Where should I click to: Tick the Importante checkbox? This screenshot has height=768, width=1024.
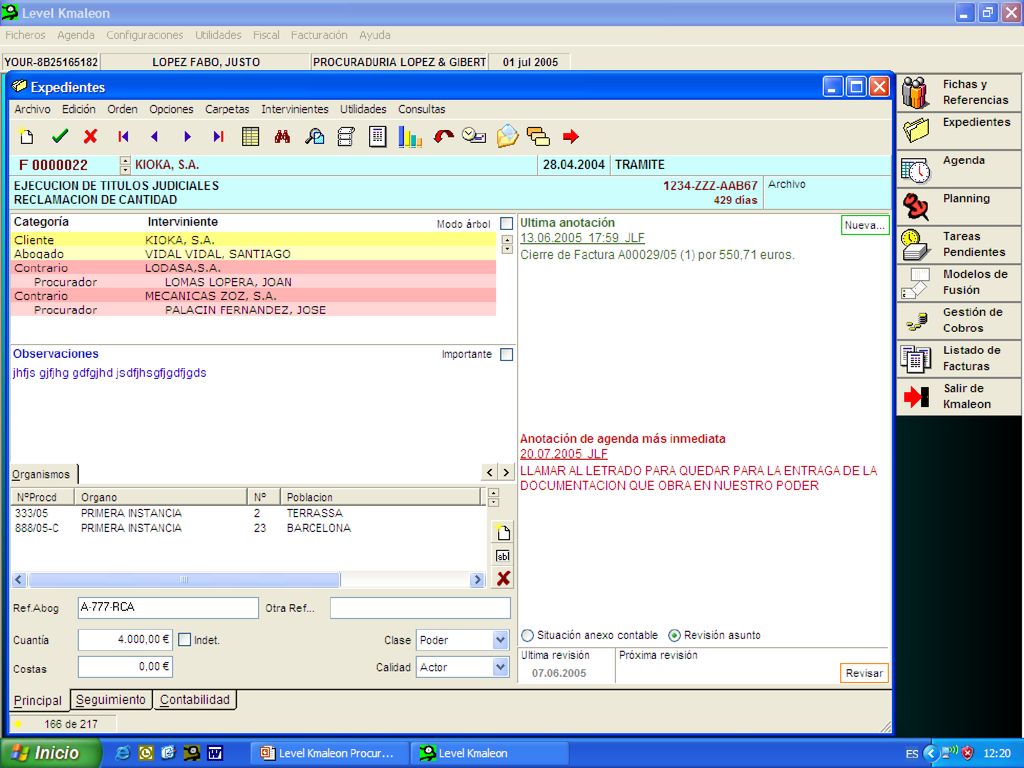(x=506, y=355)
